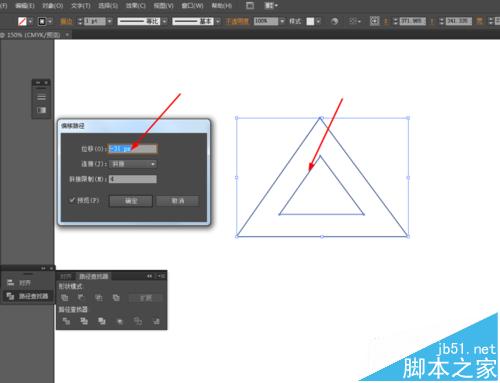Open the opacity dropdown arrow

pyautogui.click(x=282, y=21)
